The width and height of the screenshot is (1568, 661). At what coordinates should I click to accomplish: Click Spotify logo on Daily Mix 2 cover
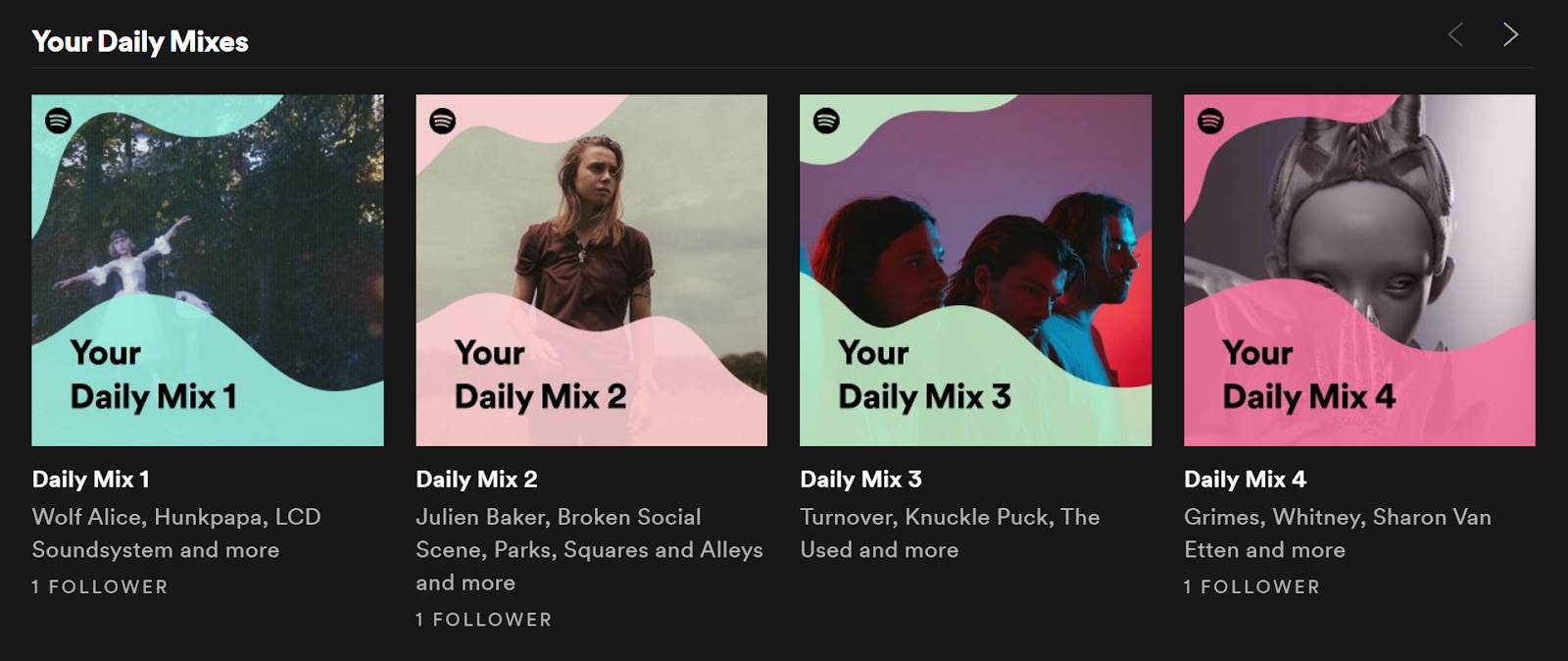[443, 121]
